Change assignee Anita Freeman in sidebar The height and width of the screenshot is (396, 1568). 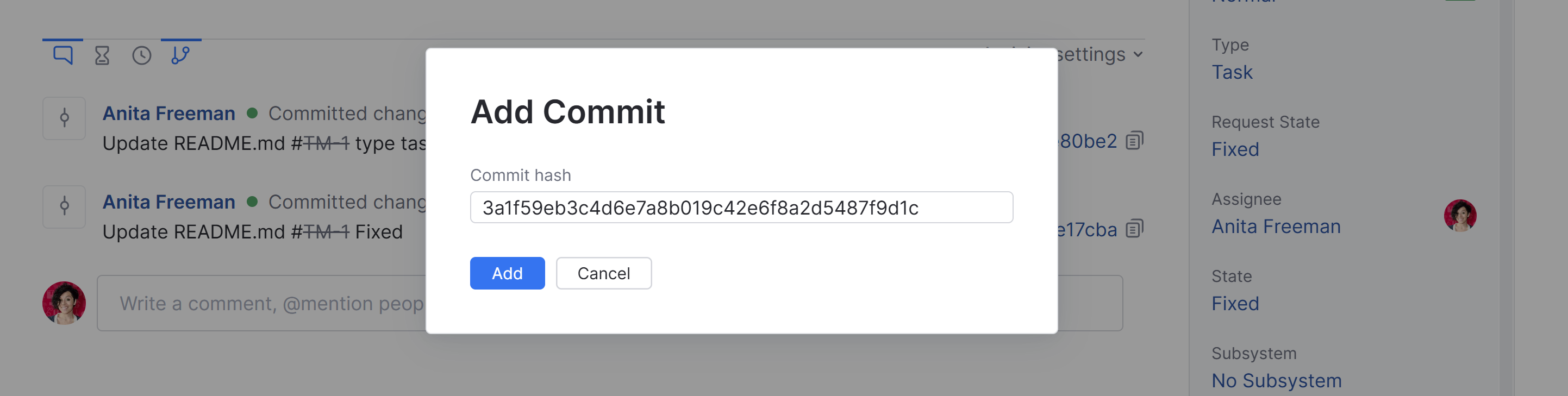tap(1277, 227)
